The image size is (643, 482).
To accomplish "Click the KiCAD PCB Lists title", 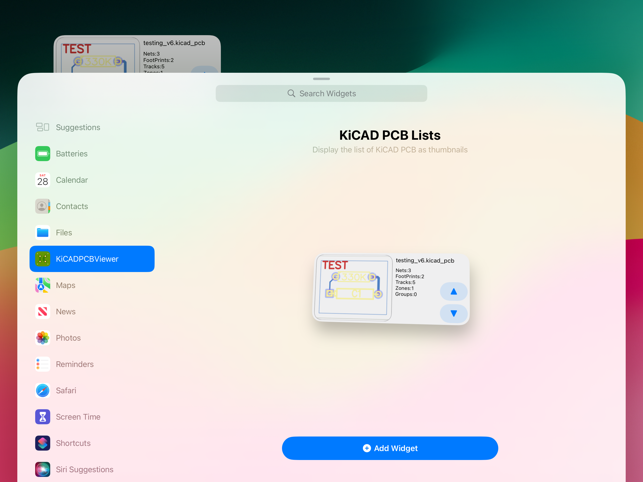I will pos(390,135).
